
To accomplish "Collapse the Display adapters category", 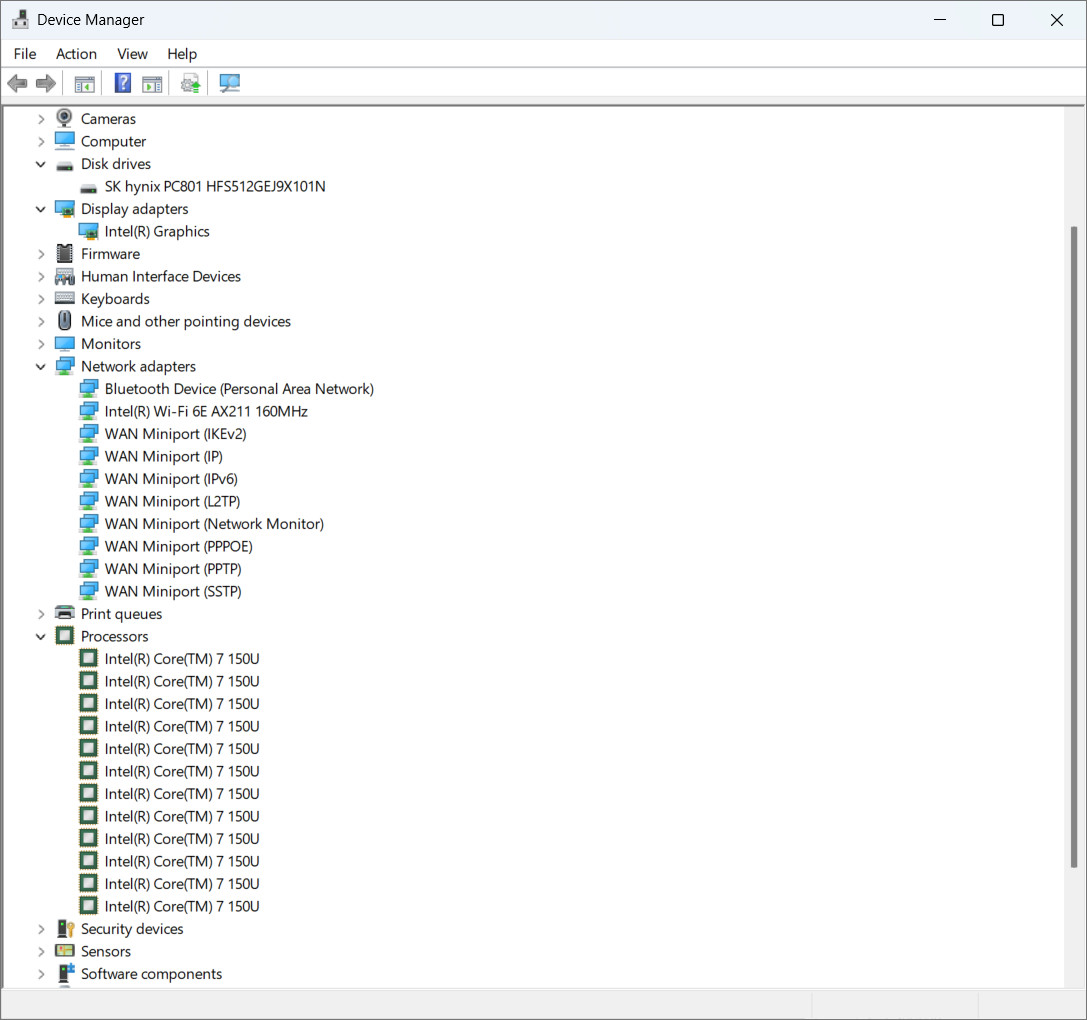I will (41, 209).
